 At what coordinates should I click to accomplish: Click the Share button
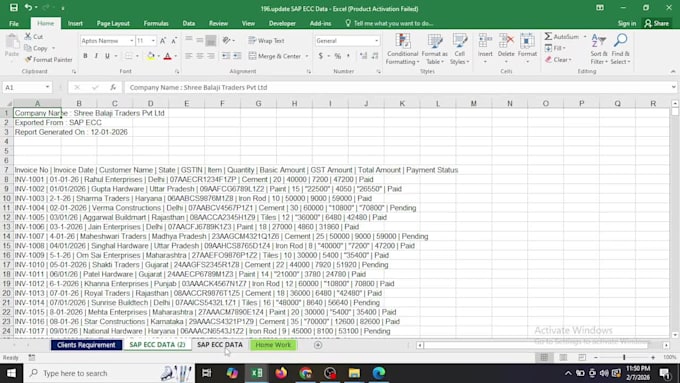(656, 23)
